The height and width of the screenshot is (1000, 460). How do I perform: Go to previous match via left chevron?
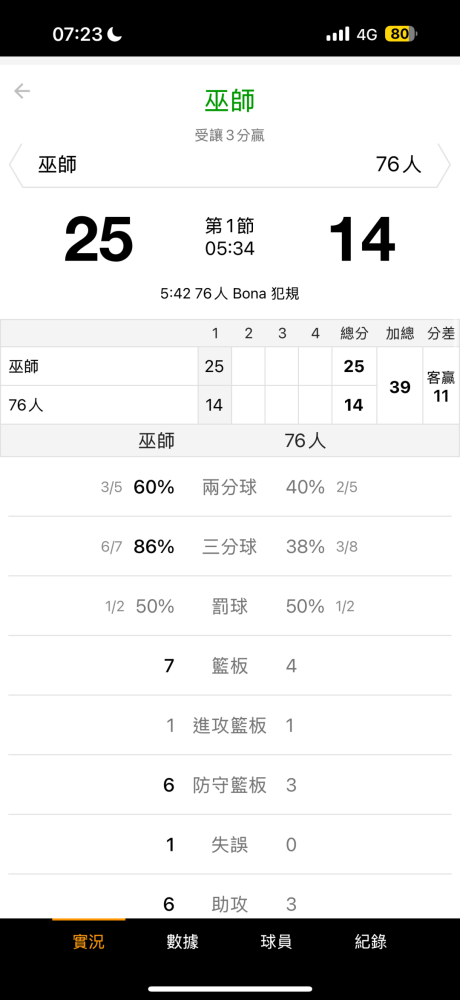click(15, 165)
